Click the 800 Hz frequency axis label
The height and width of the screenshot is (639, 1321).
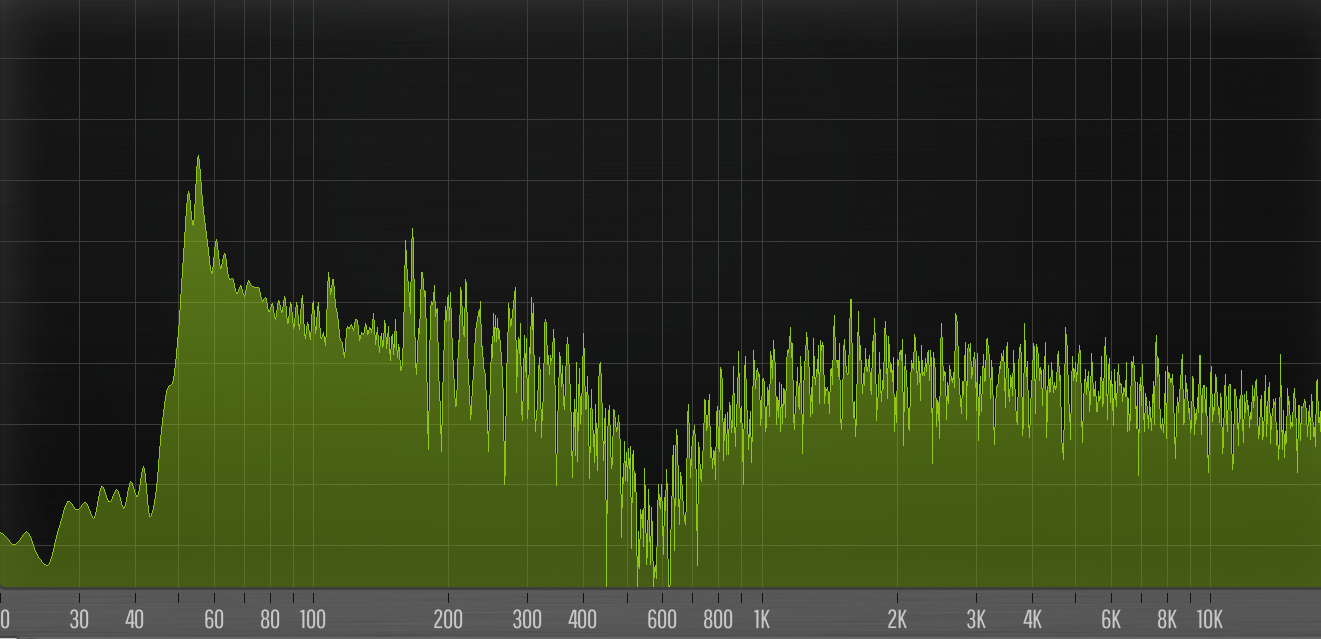[718, 619]
